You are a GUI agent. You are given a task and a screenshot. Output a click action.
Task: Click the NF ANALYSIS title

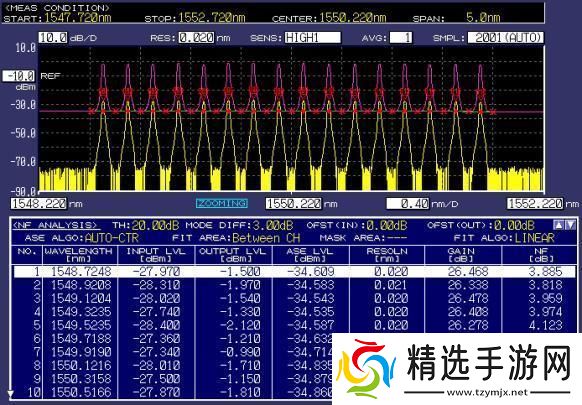pyautogui.click(x=56, y=225)
